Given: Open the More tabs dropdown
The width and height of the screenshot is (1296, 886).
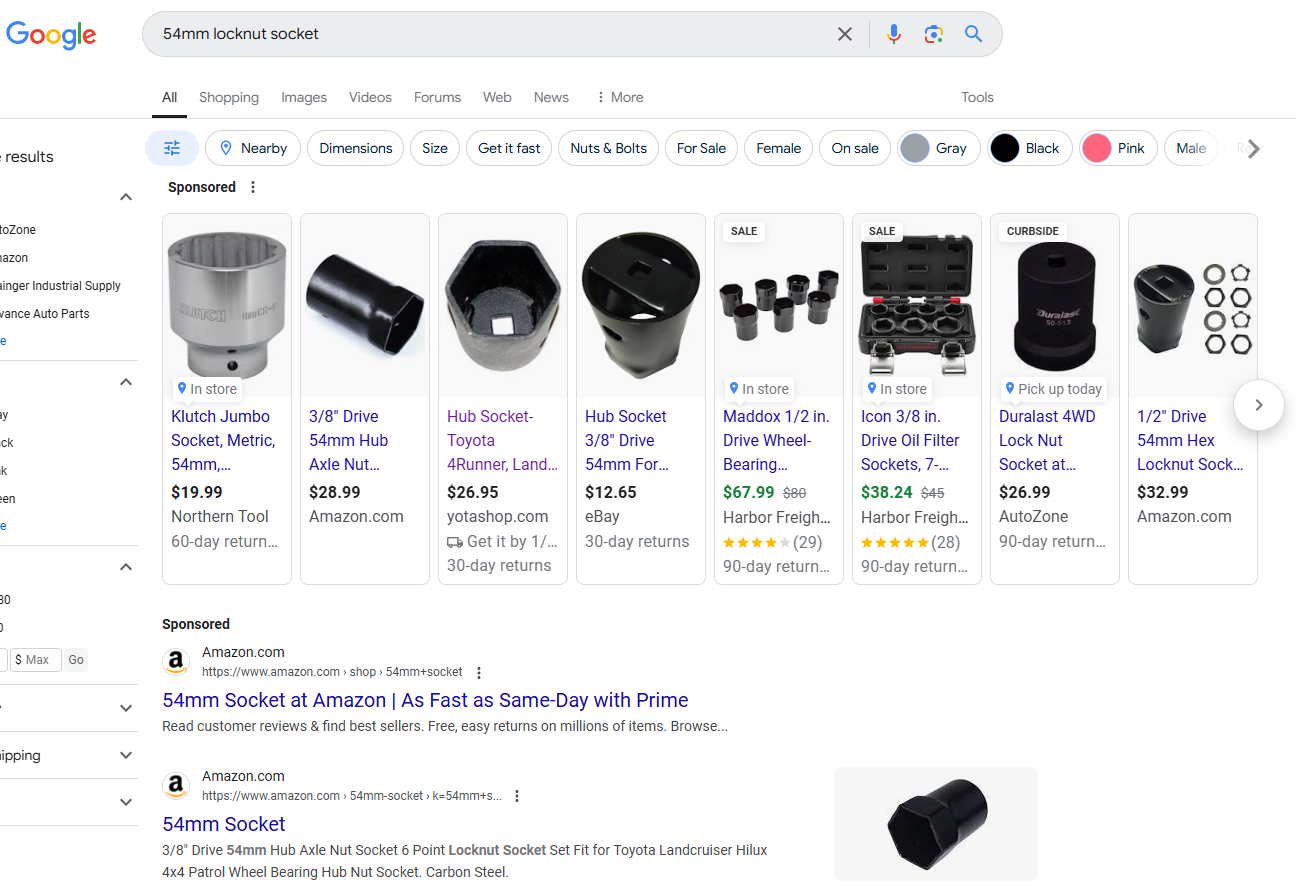Looking at the screenshot, I should coord(619,97).
